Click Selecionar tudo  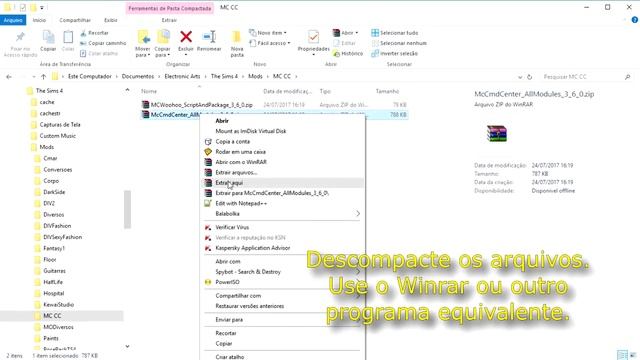[x=395, y=33]
